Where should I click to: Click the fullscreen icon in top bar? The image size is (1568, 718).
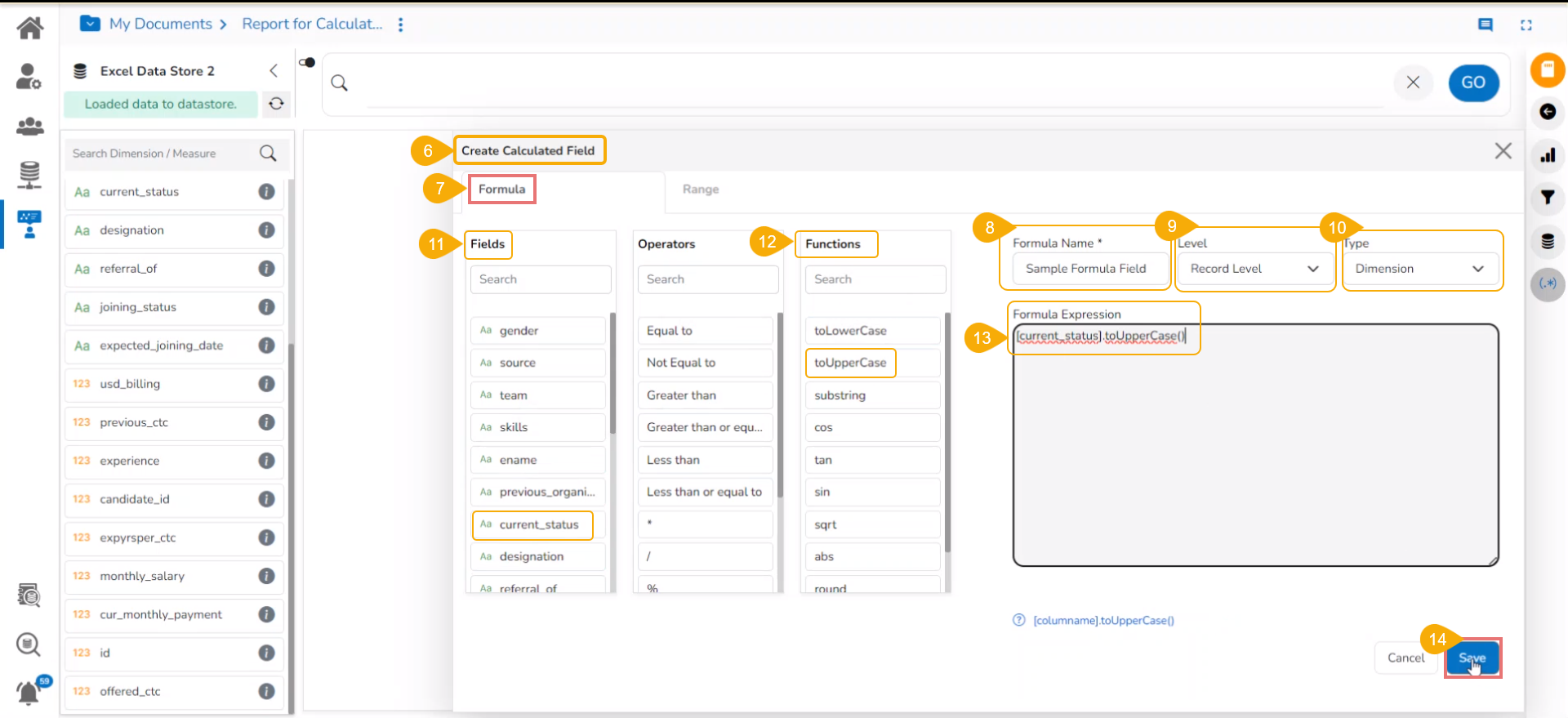pyautogui.click(x=1526, y=25)
